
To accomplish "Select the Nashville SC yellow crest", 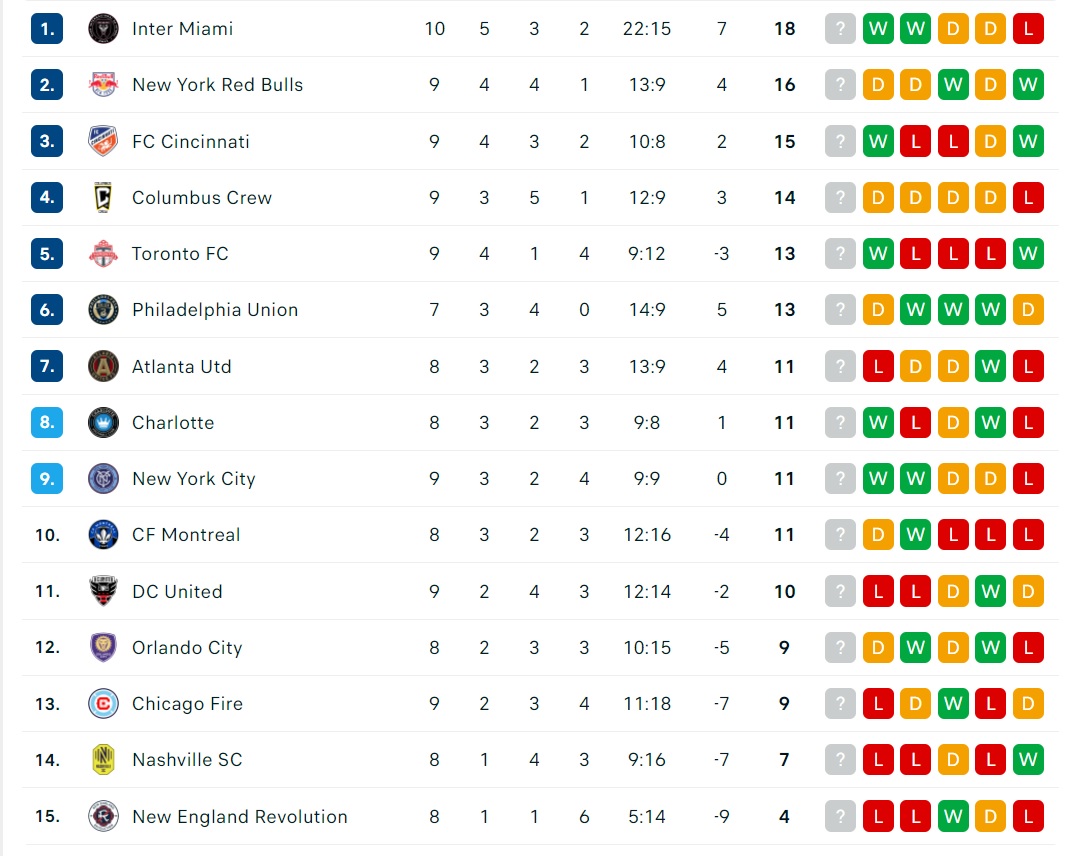I will coord(103,760).
